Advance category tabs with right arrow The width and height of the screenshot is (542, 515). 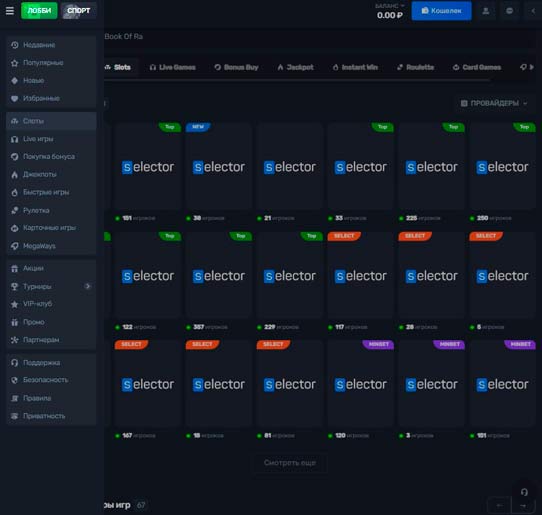532,67
